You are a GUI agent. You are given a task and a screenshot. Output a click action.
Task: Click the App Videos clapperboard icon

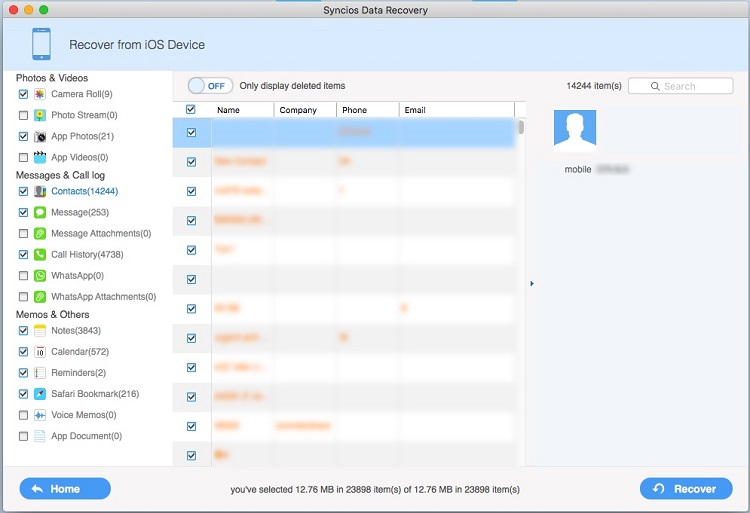click(40, 157)
